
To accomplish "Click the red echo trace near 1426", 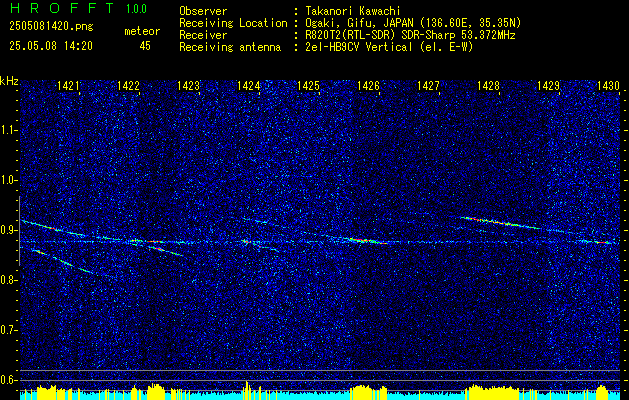I will 368,241.
